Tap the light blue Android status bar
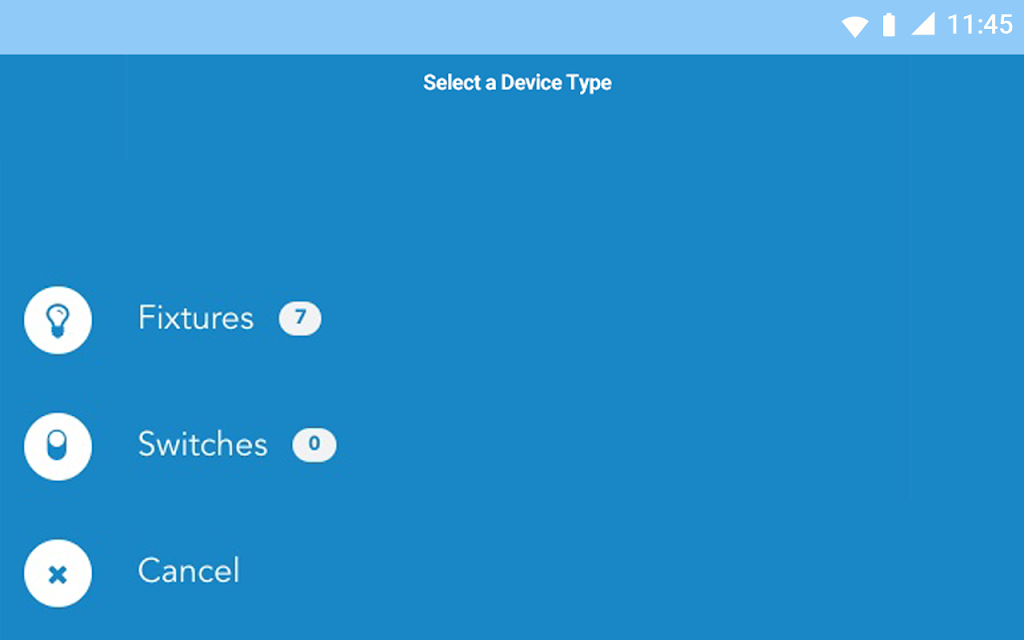 [512, 27]
